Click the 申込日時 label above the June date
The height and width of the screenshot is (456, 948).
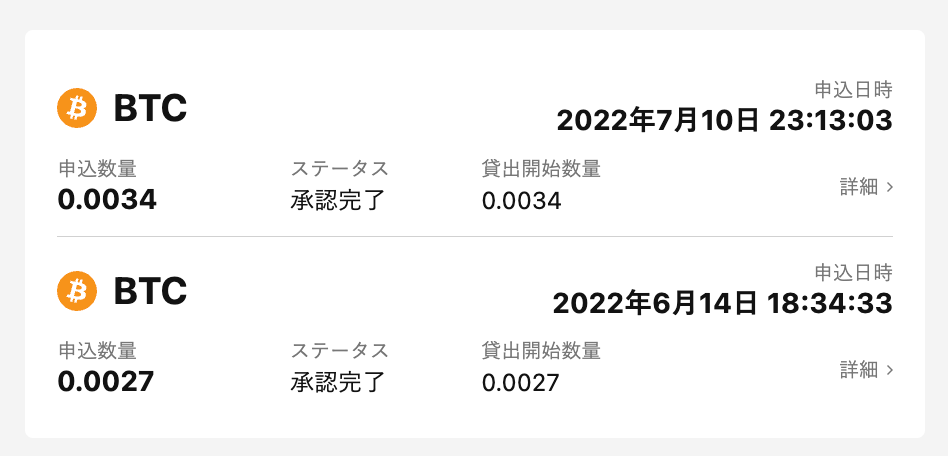[854, 273]
